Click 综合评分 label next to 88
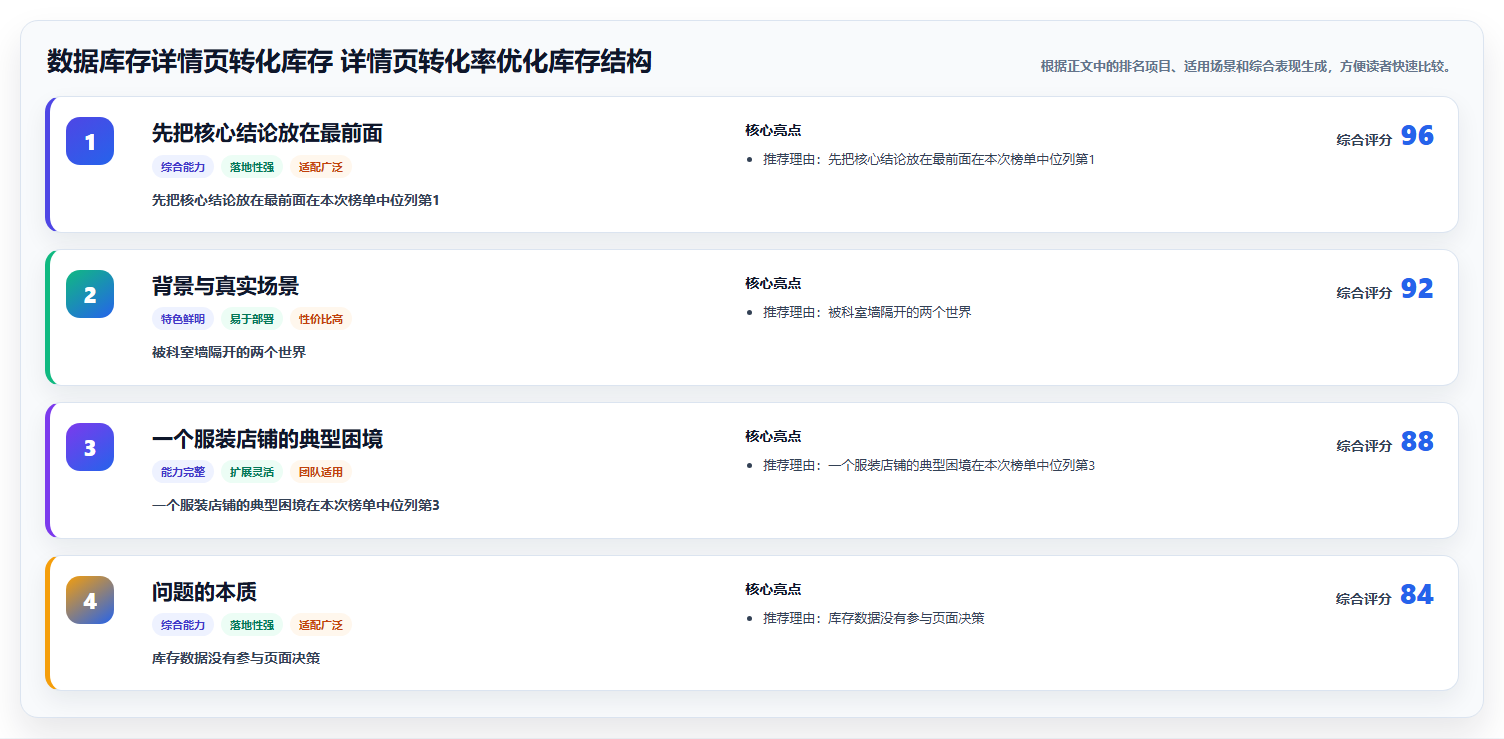Viewport: 1504px width, 739px height. 1364,446
